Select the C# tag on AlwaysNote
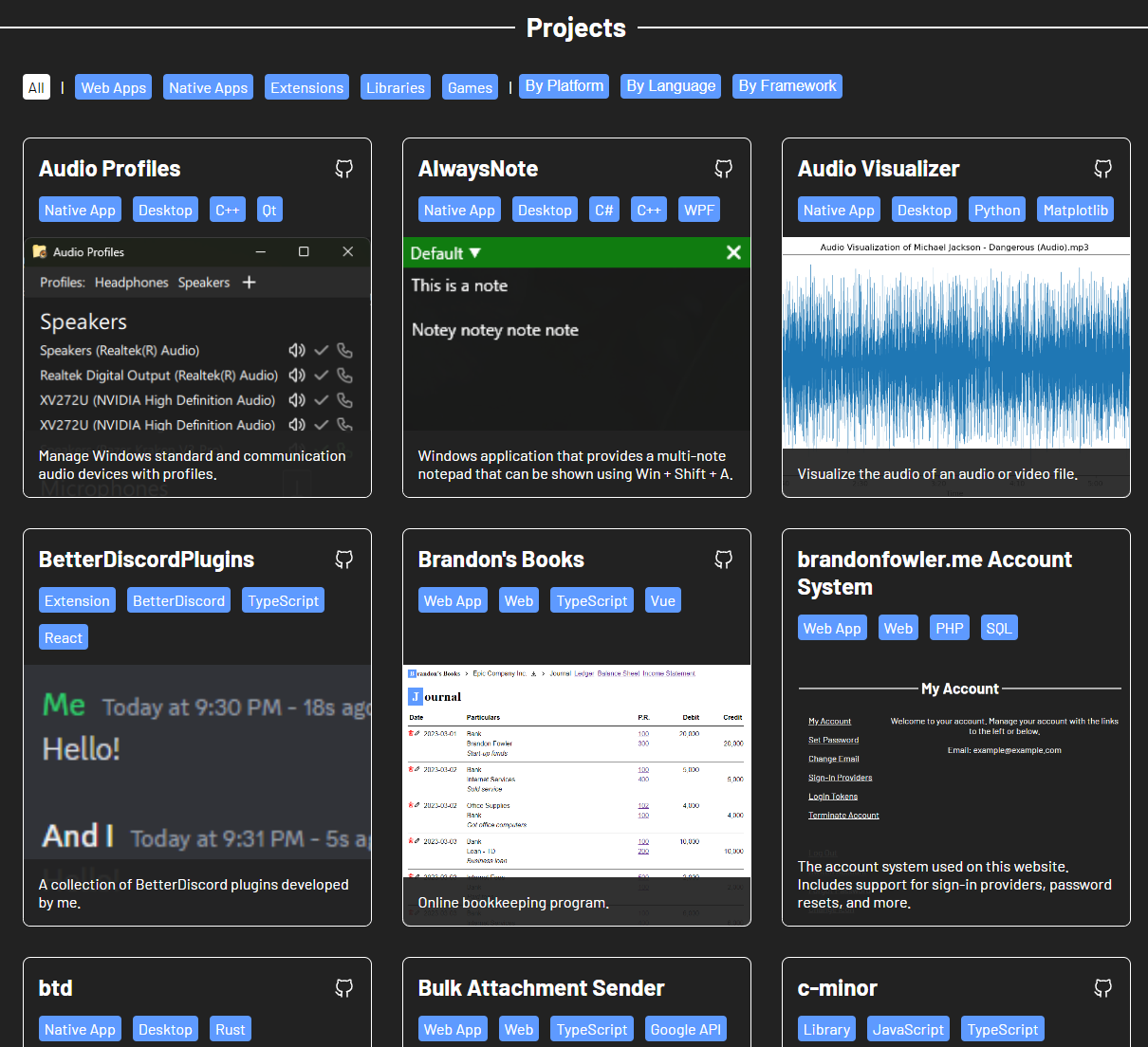The image size is (1148, 1047). click(604, 210)
